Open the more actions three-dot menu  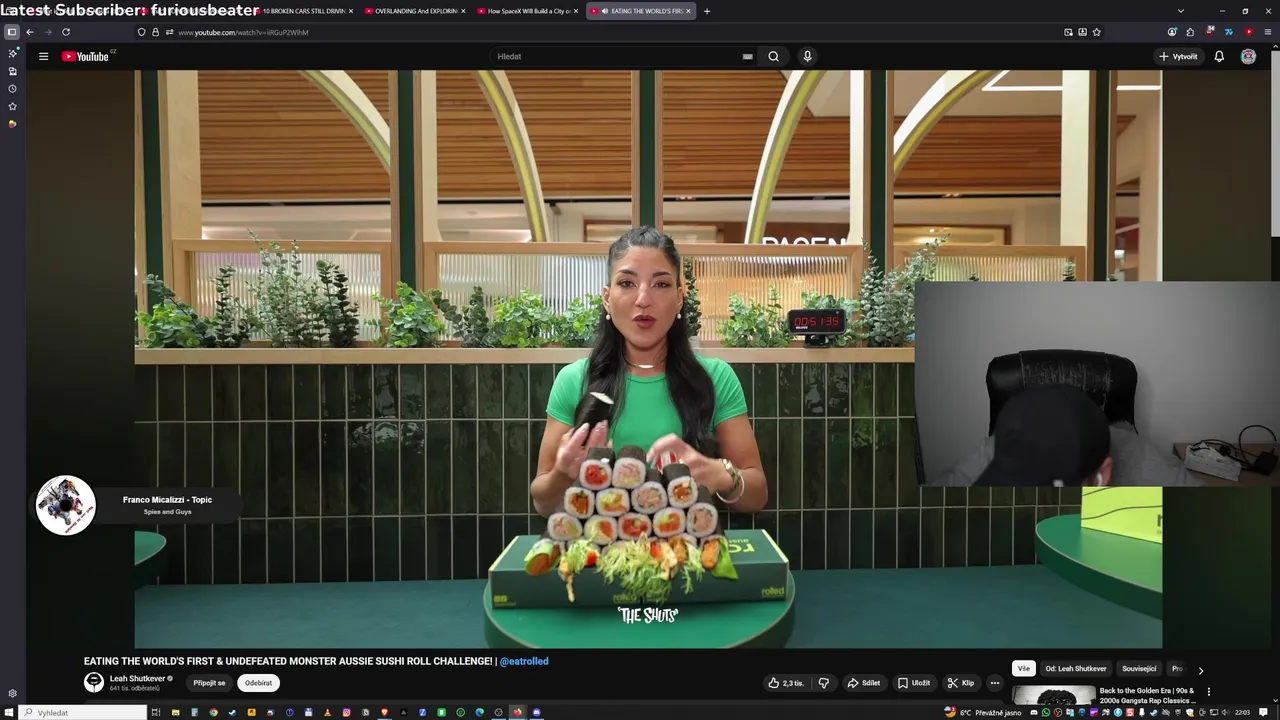click(x=994, y=683)
